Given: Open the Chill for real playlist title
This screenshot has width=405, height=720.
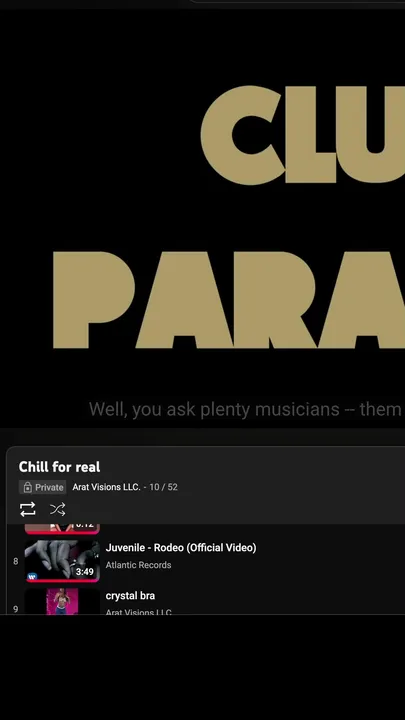Looking at the screenshot, I should [x=59, y=467].
